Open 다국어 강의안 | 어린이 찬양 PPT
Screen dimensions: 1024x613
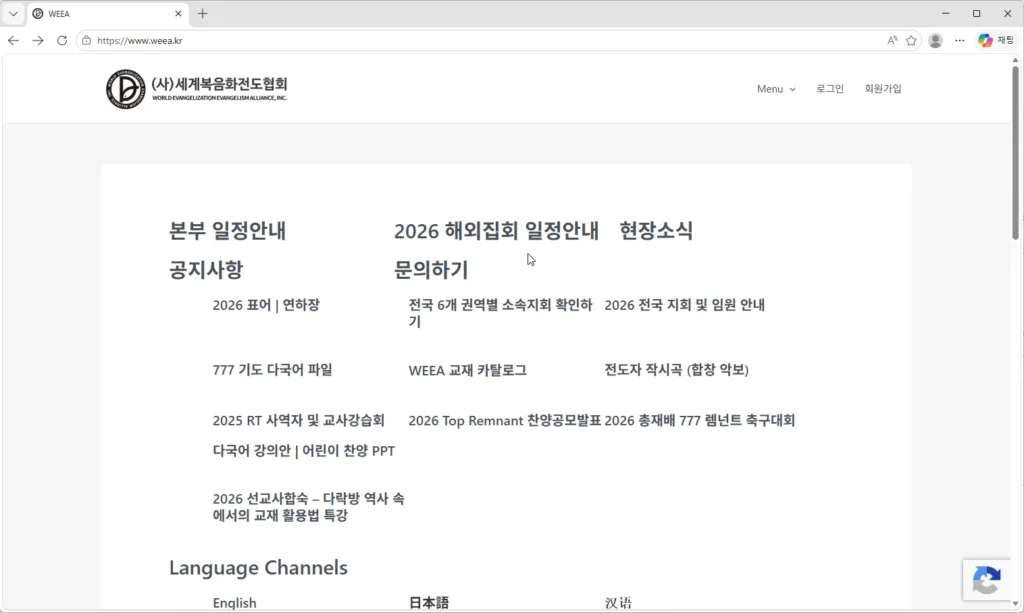[x=304, y=451]
